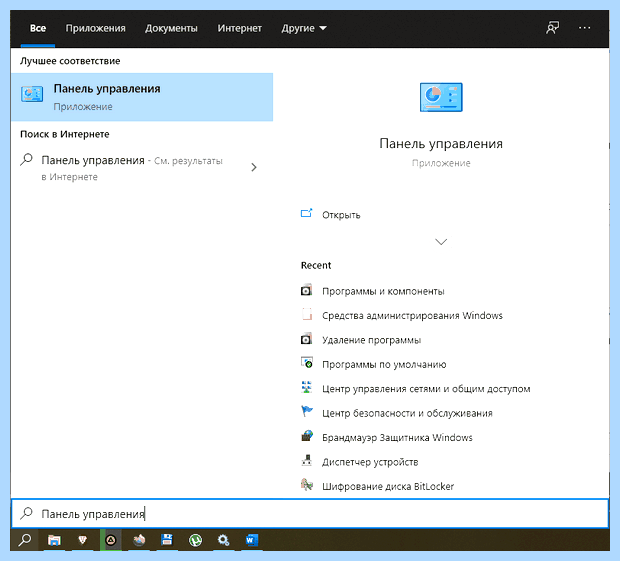Open recent item Программы по умолчанию
Screen dimensions: 620x561
click(x=384, y=365)
